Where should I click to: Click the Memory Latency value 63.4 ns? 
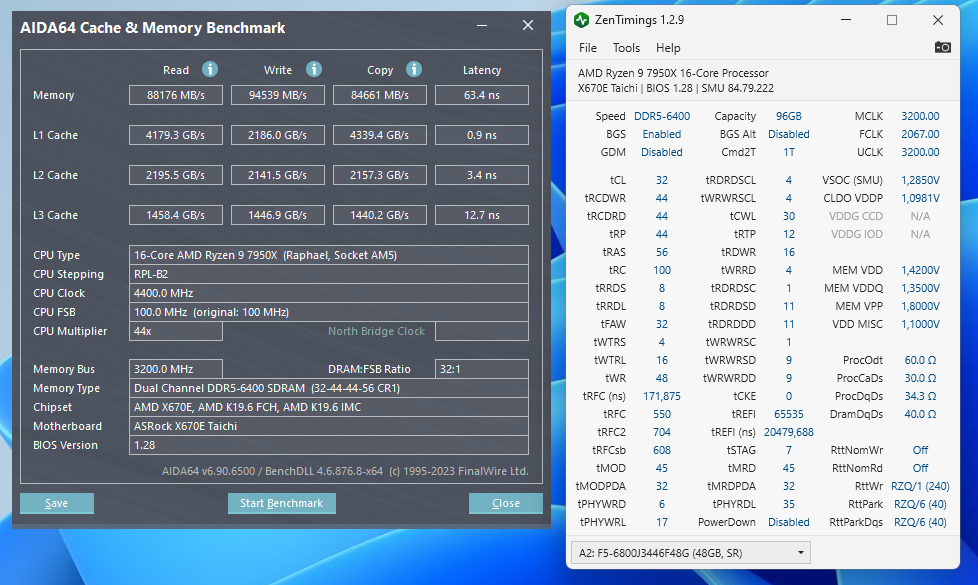coord(482,95)
